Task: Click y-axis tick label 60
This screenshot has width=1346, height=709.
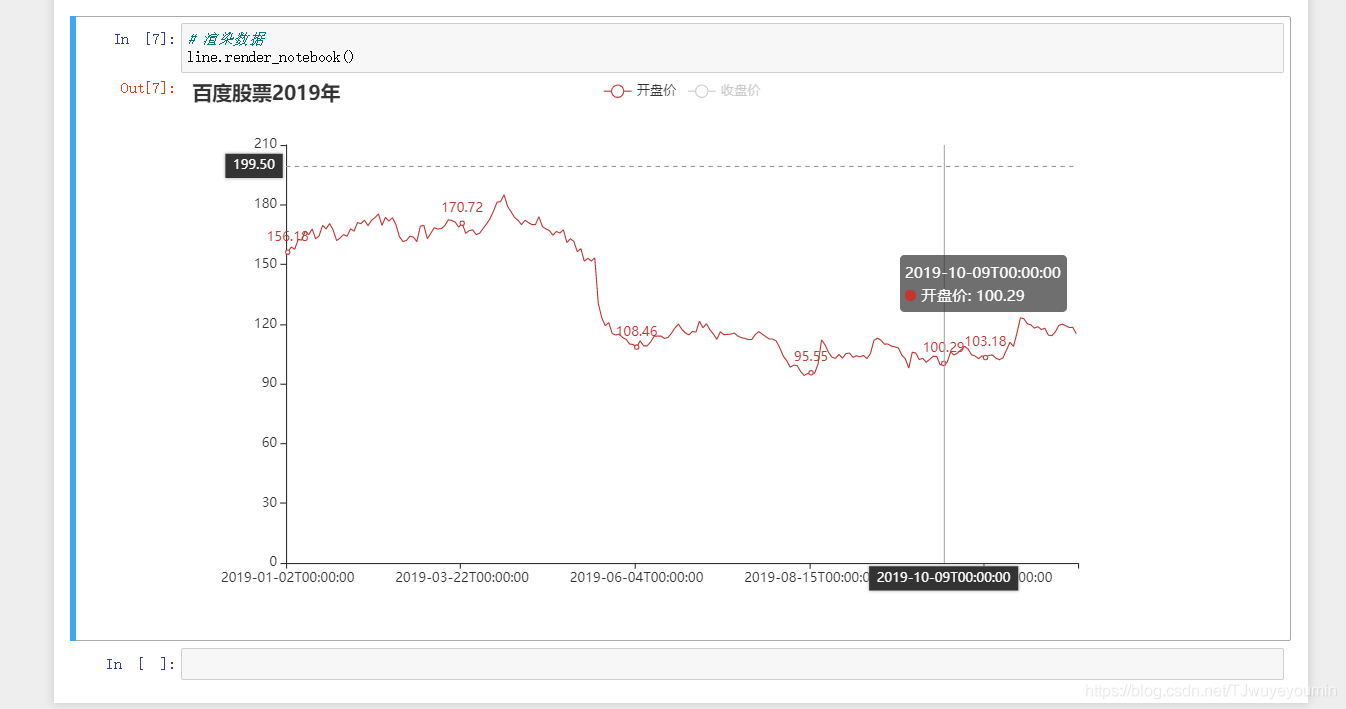Action: 269,443
